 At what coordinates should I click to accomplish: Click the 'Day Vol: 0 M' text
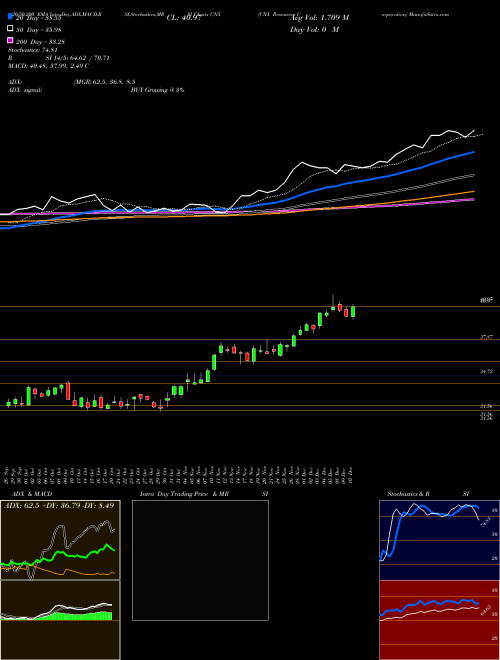click(315, 29)
